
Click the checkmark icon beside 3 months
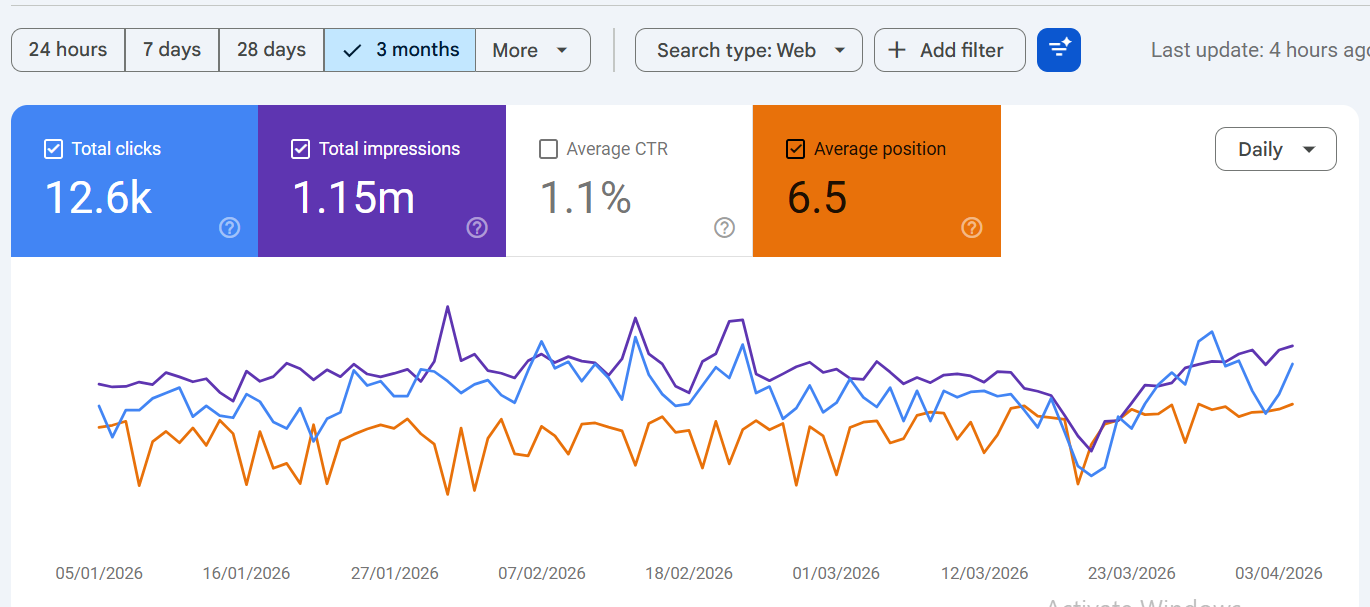tap(351, 50)
